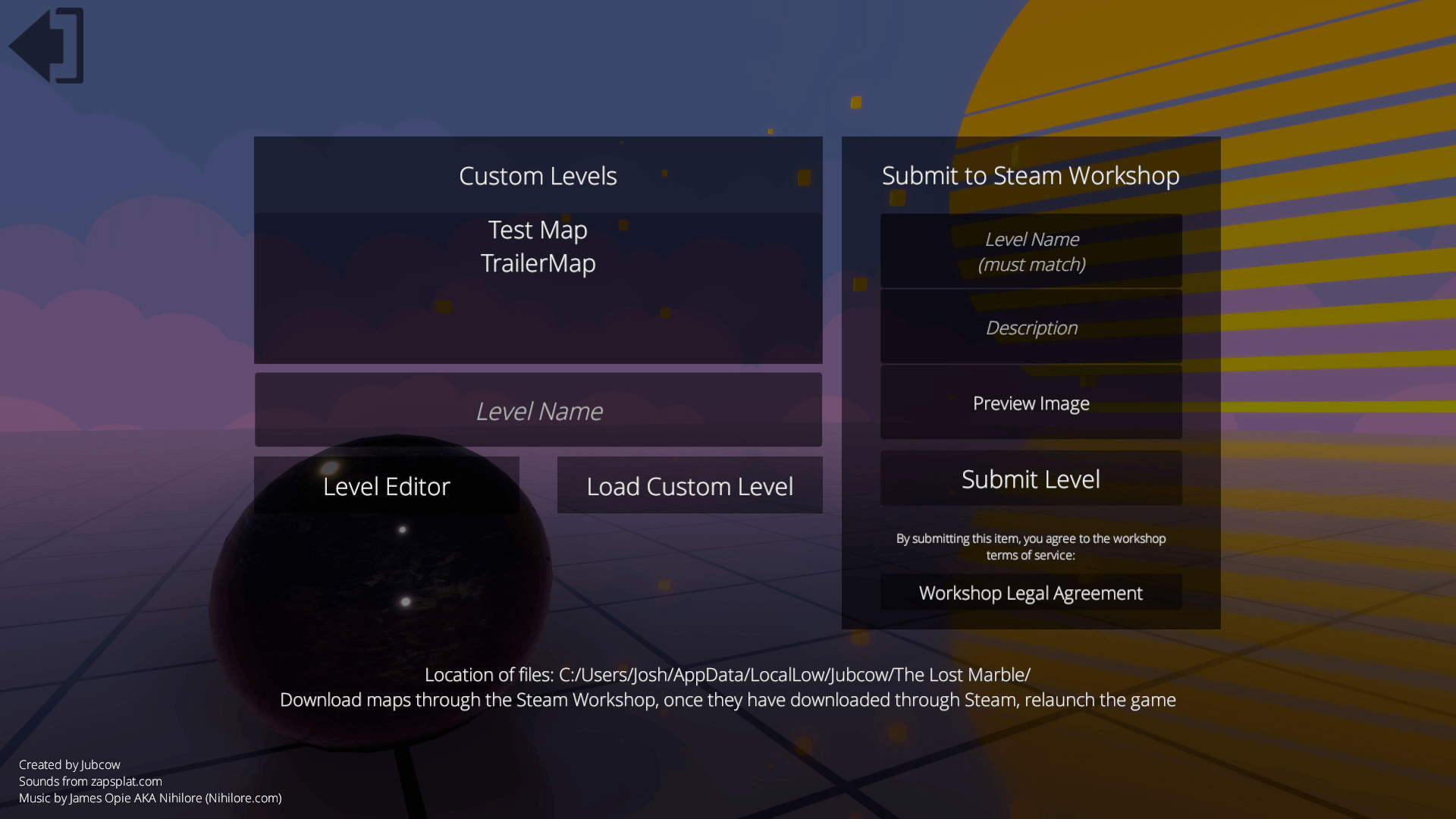Click the Created by Jubcow credit
The width and height of the screenshot is (1456, 819).
[x=69, y=764]
